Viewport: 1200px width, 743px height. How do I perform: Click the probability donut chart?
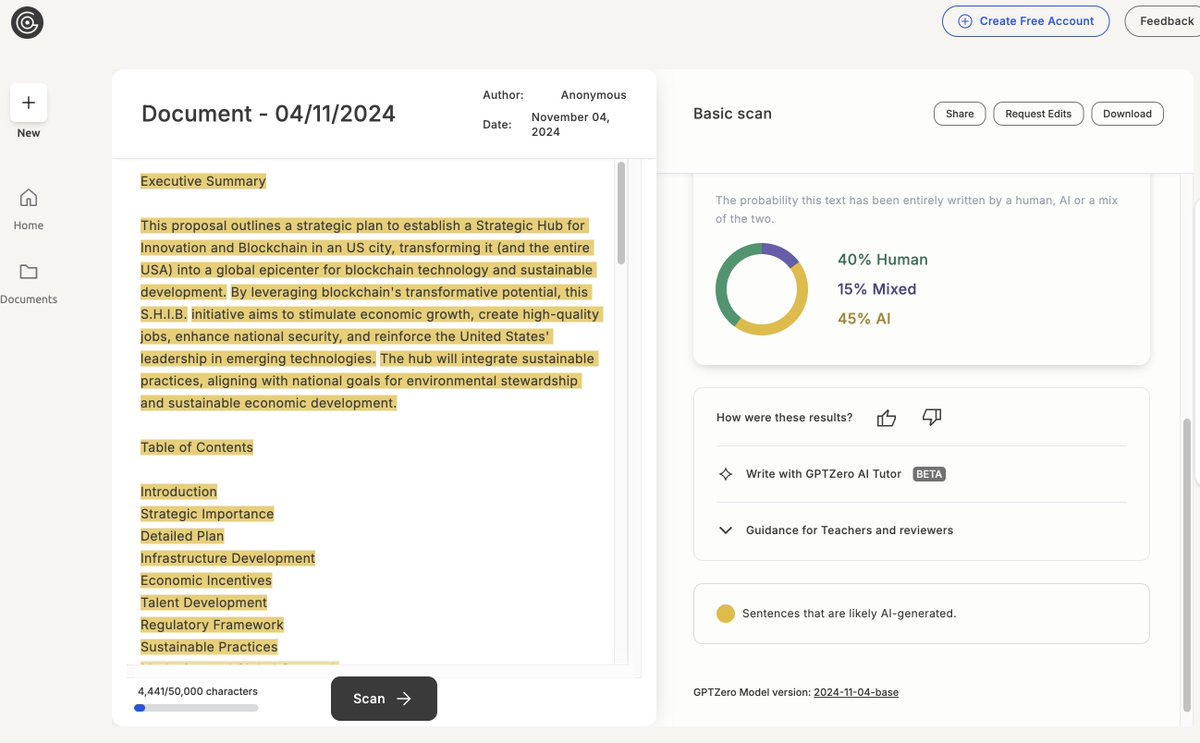click(761, 289)
